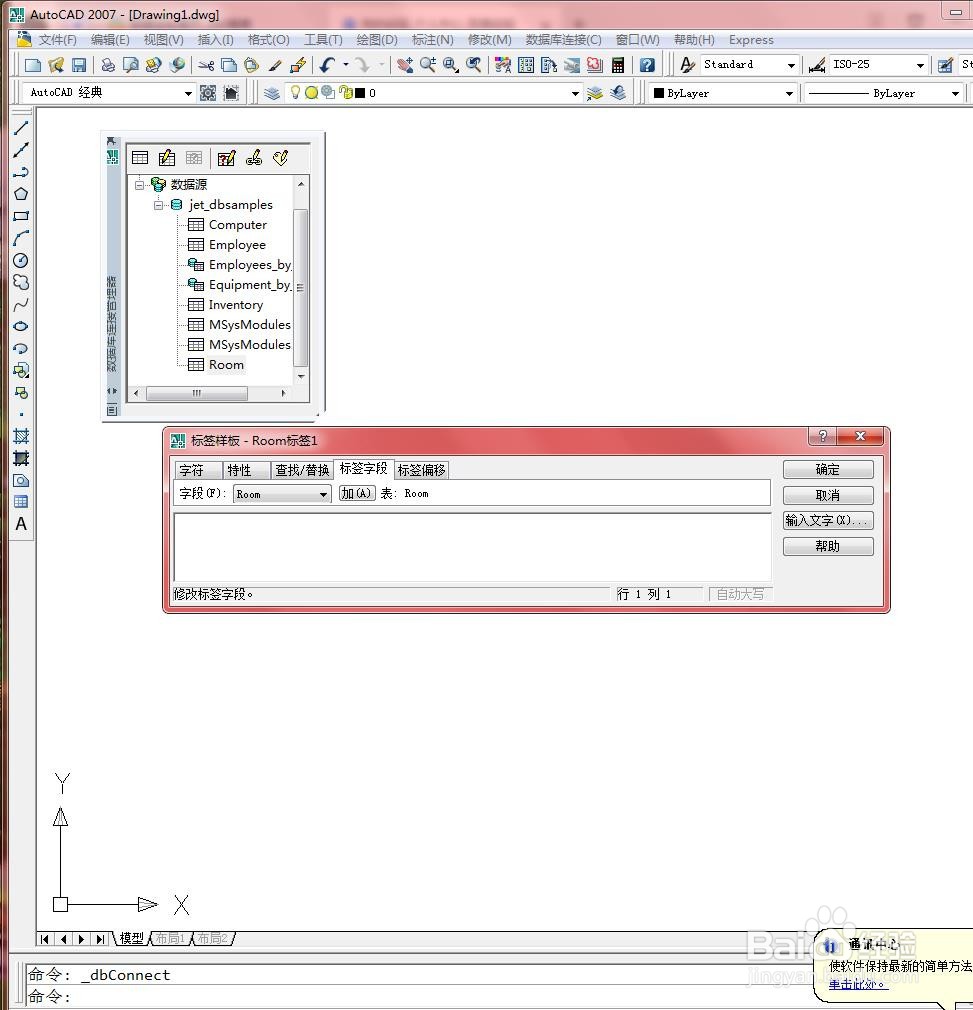Open the 文件(F) menu
973x1010 pixels.
tap(57, 39)
